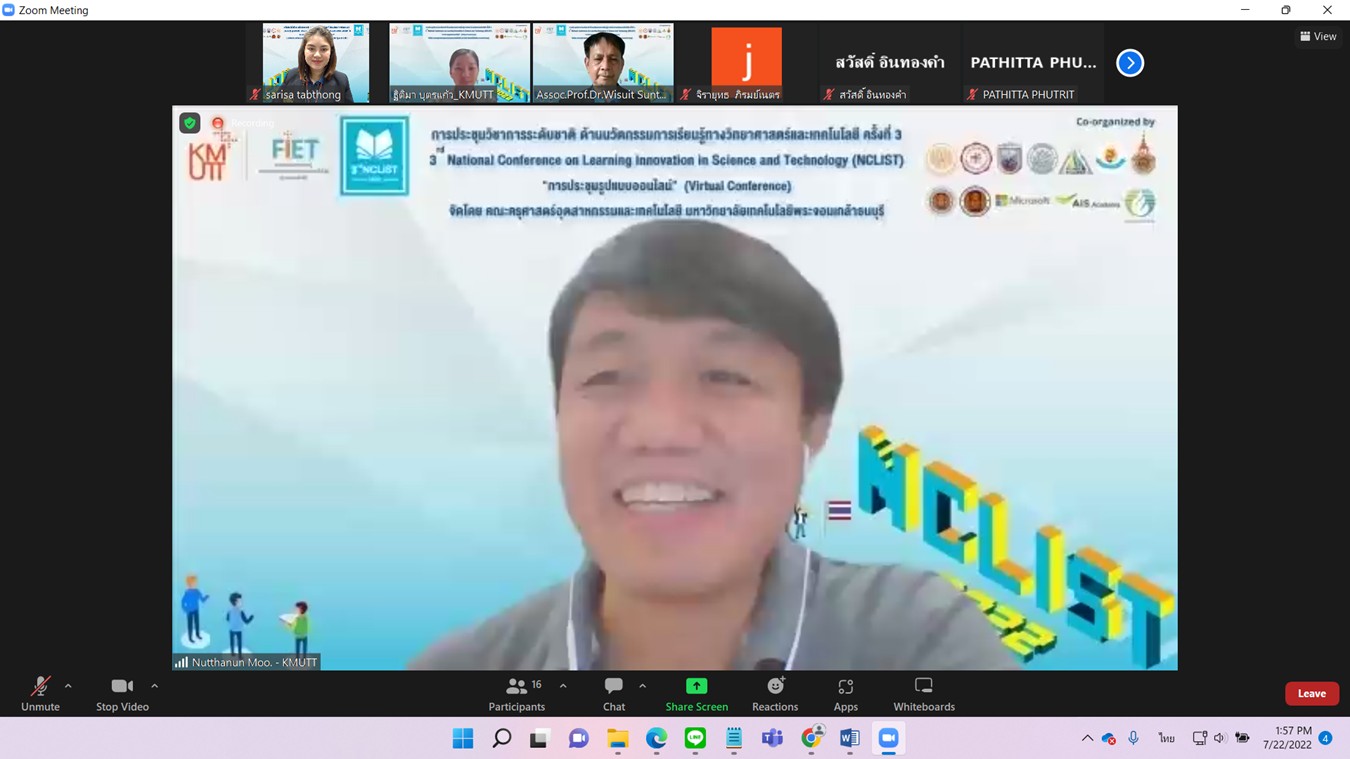Show hidden system tray icons
This screenshot has height=759, width=1350.
pyautogui.click(x=1087, y=738)
